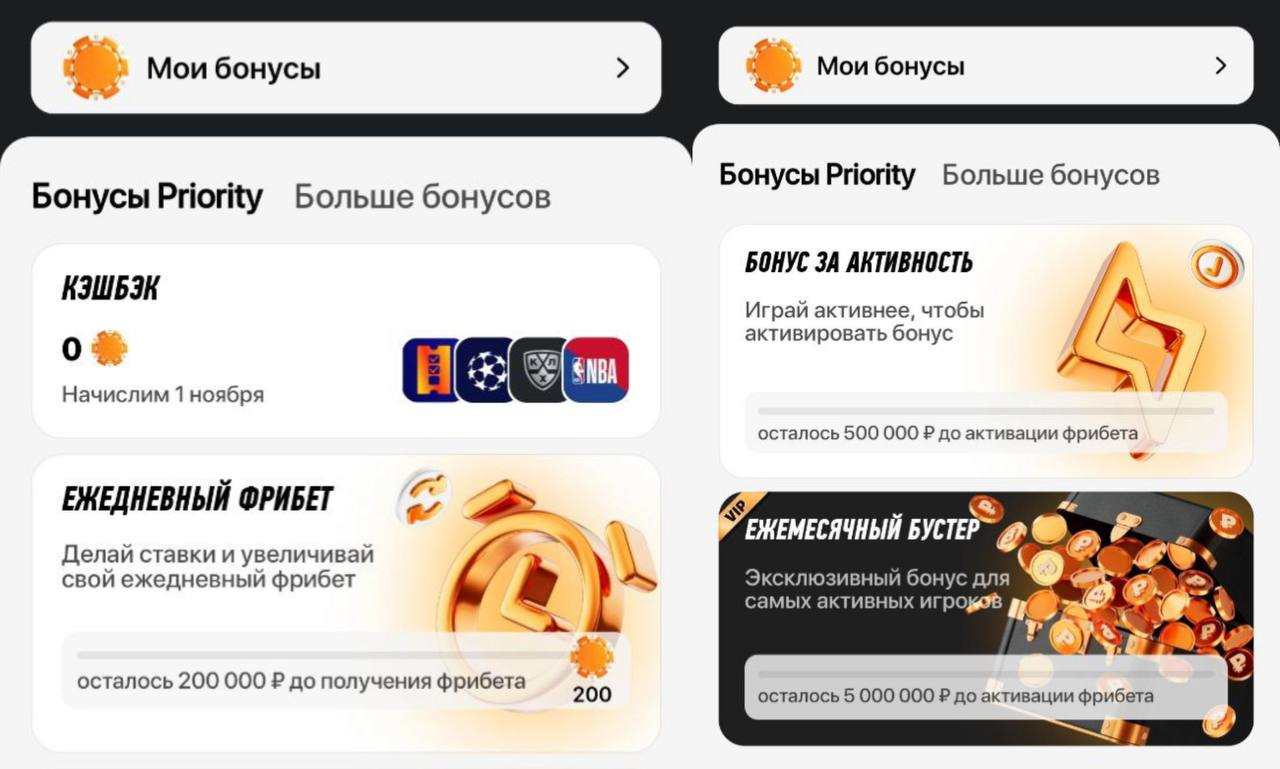This screenshot has height=769, width=1280.
Task: Select the KHL hockey league icon
Action: click(x=541, y=370)
